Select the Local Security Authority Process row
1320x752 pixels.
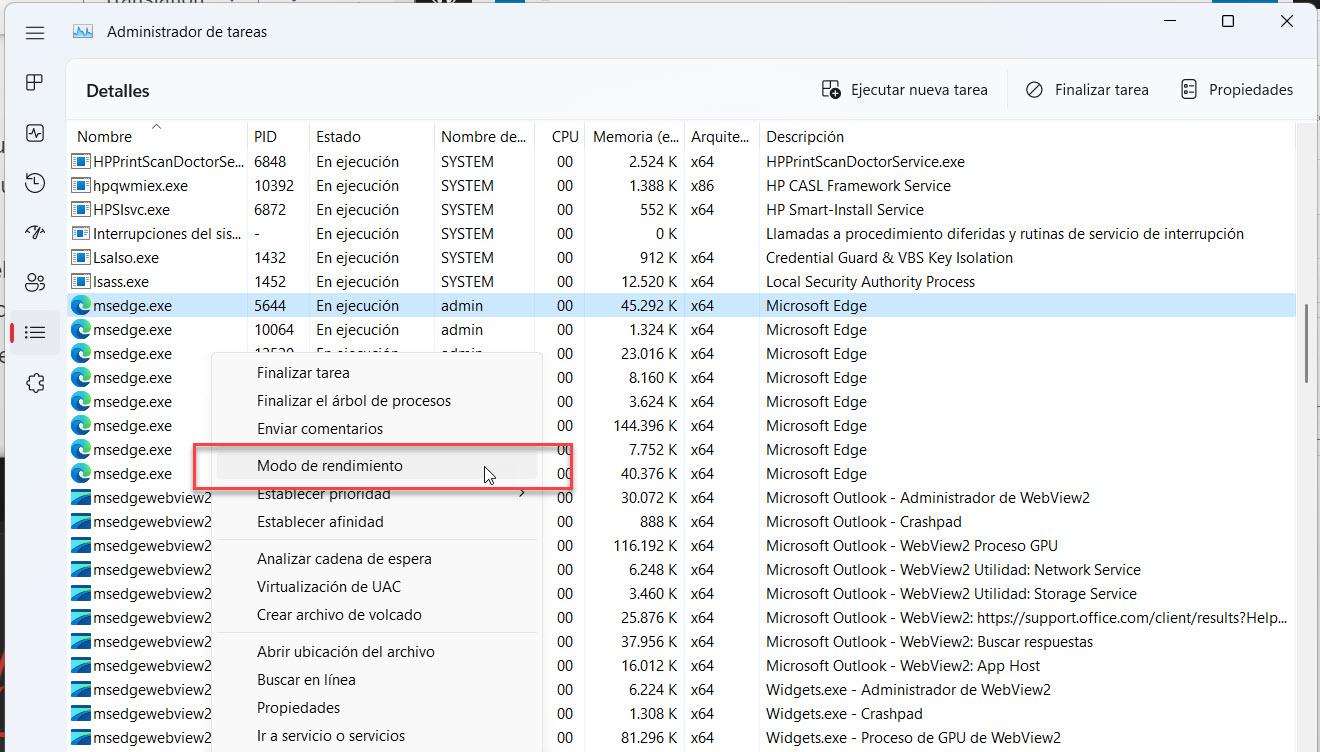(x=682, y=282)
